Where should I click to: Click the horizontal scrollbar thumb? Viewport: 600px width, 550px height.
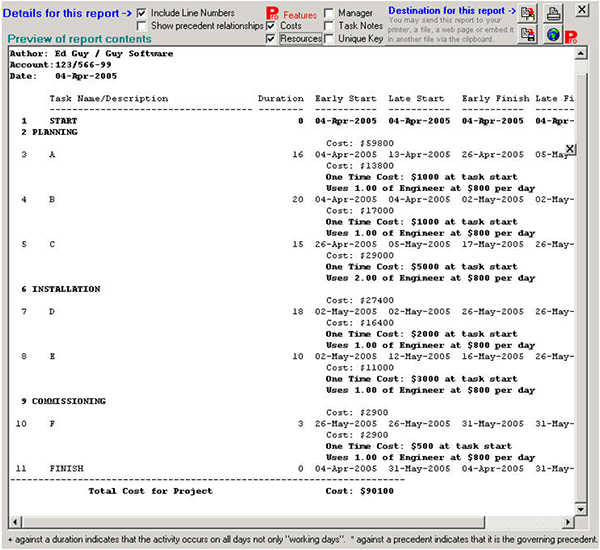coord(253,522)
